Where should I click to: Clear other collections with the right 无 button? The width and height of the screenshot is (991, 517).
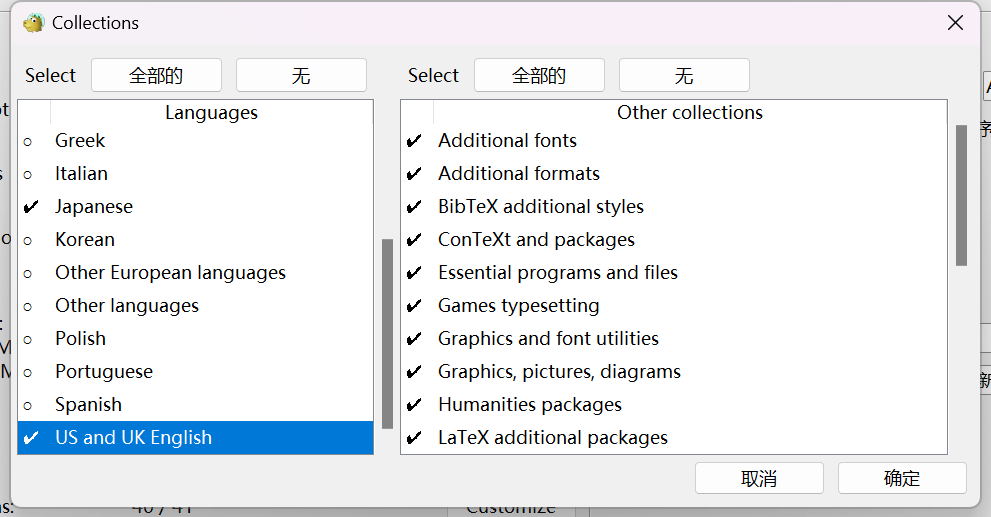click(684, 75)
